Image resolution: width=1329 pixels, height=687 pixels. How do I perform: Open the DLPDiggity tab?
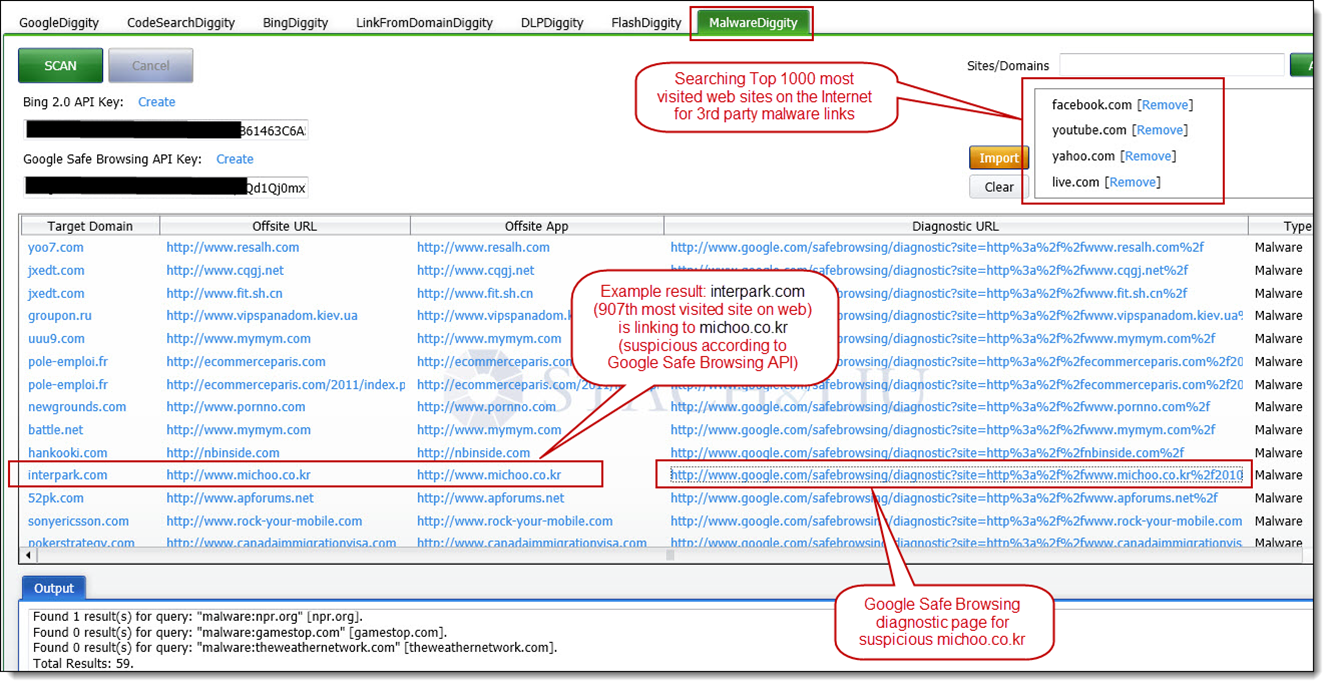pos(553,22)
